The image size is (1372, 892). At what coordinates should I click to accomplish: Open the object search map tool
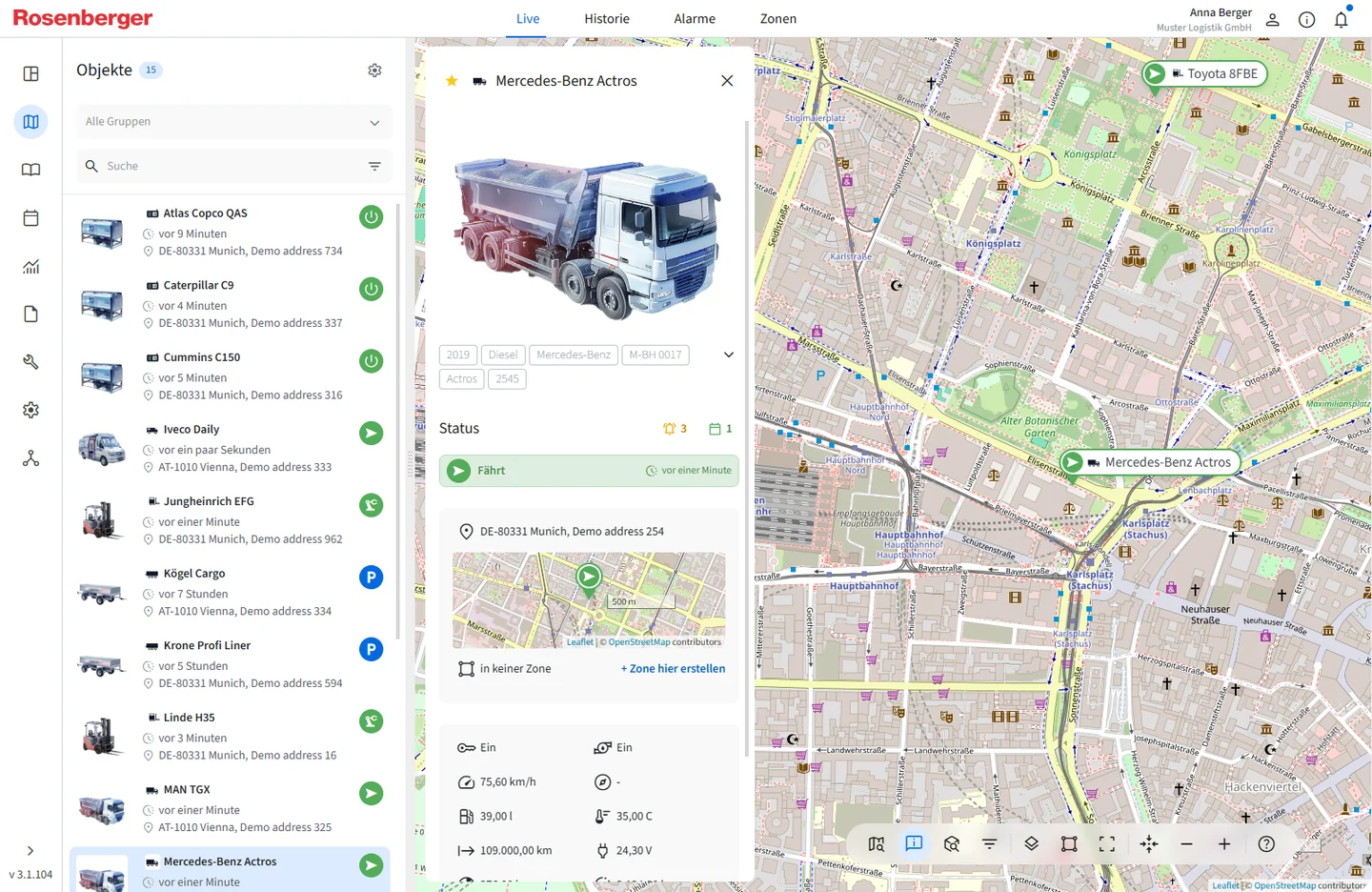pyautogui.click(x=952, y=844)
